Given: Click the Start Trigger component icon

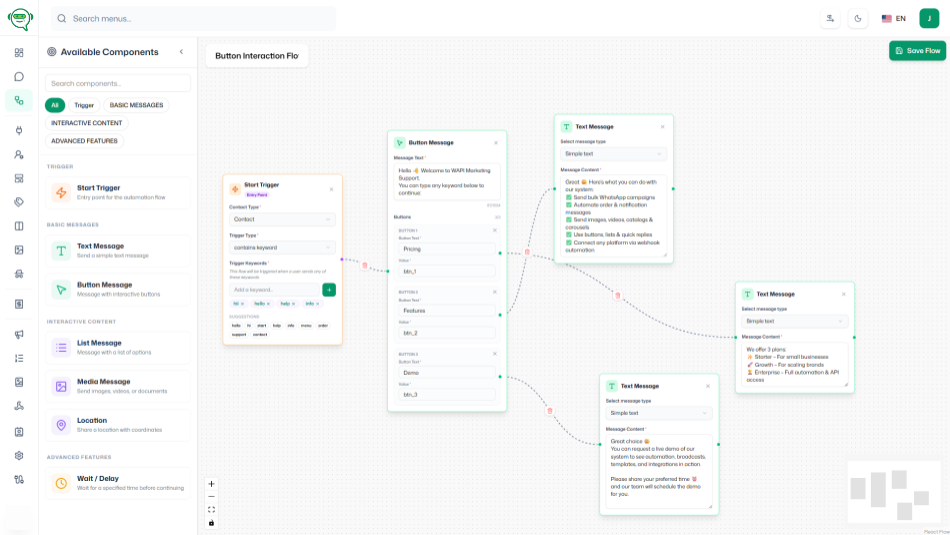Looking at the screenshot, I should 61,193.
